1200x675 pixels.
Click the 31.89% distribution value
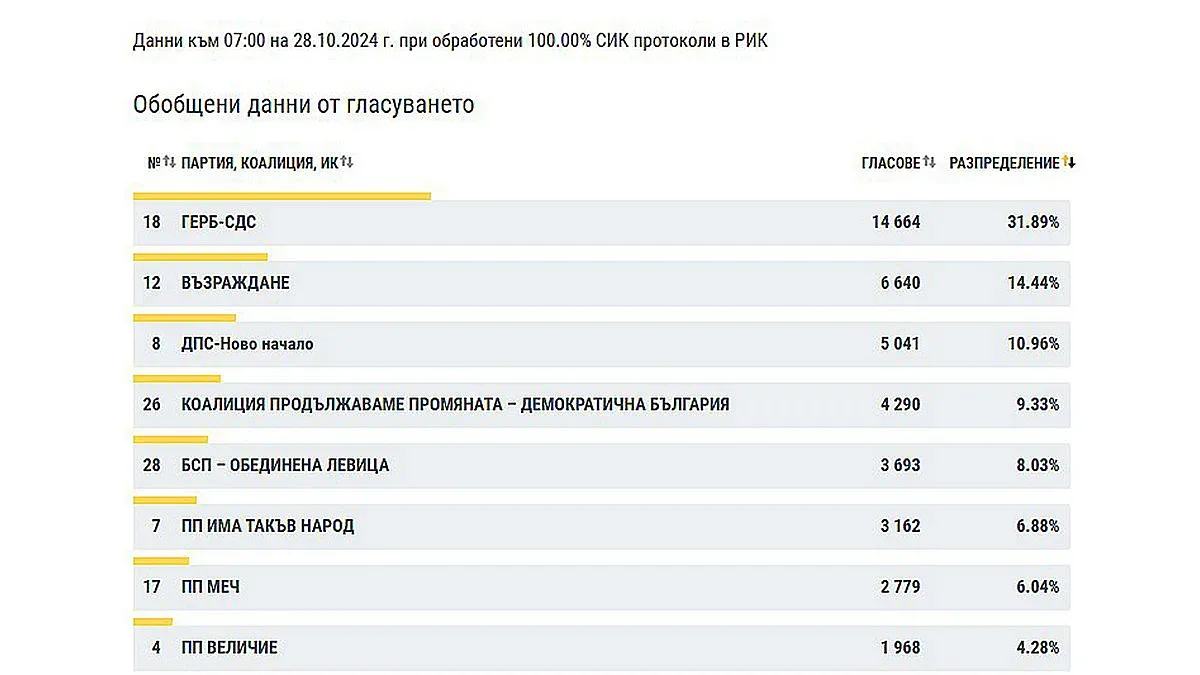1032,222
